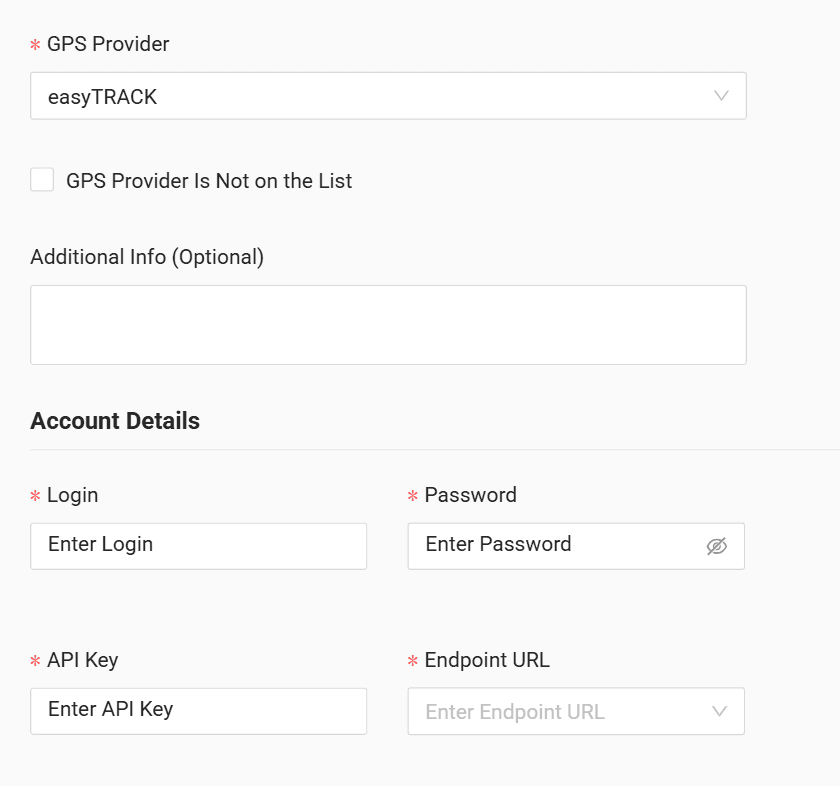This screenshot has height=786, width=840.
Task: Open the Endpoint URL dropdown
Action: (x=576, y=711)
